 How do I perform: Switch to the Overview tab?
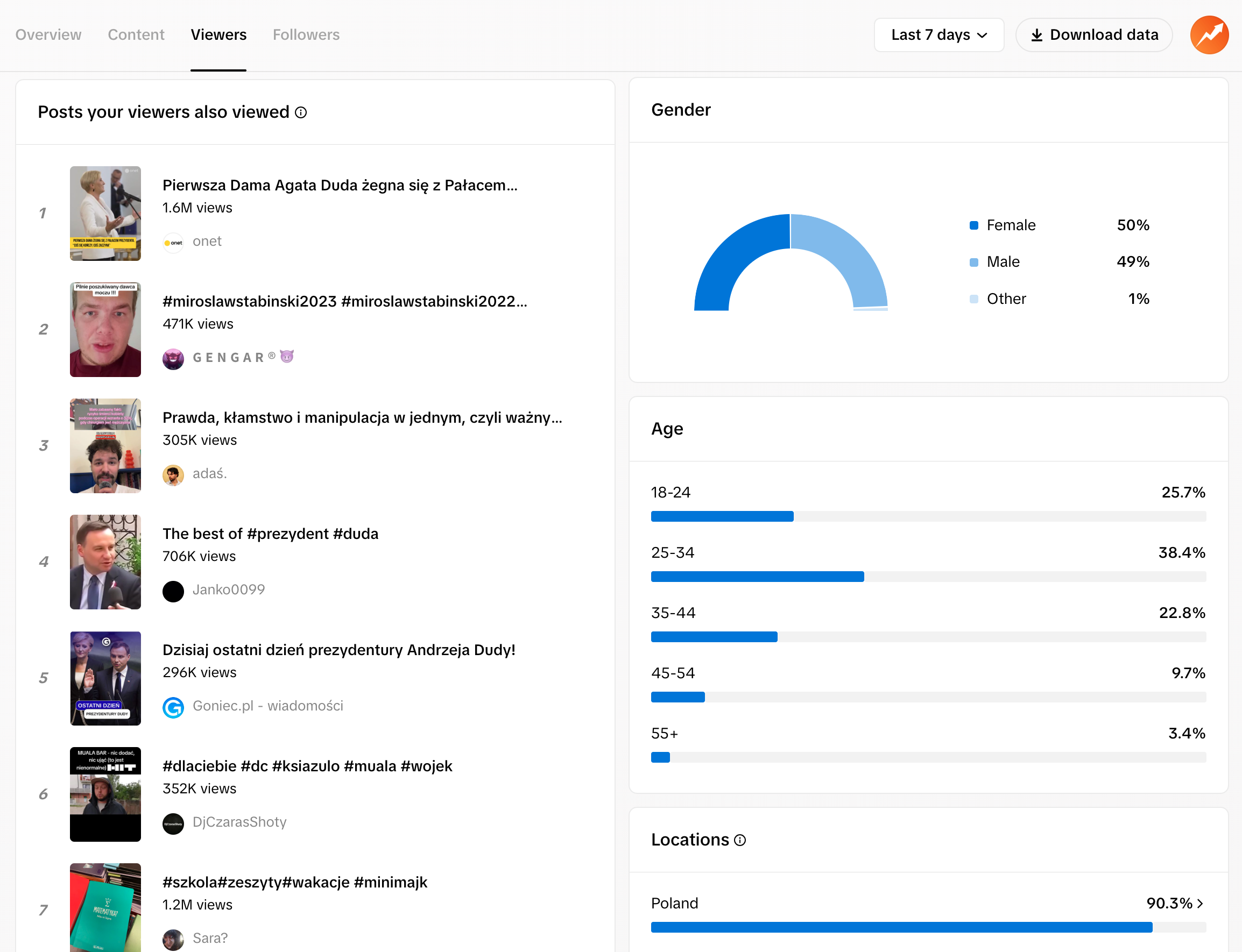48,34
